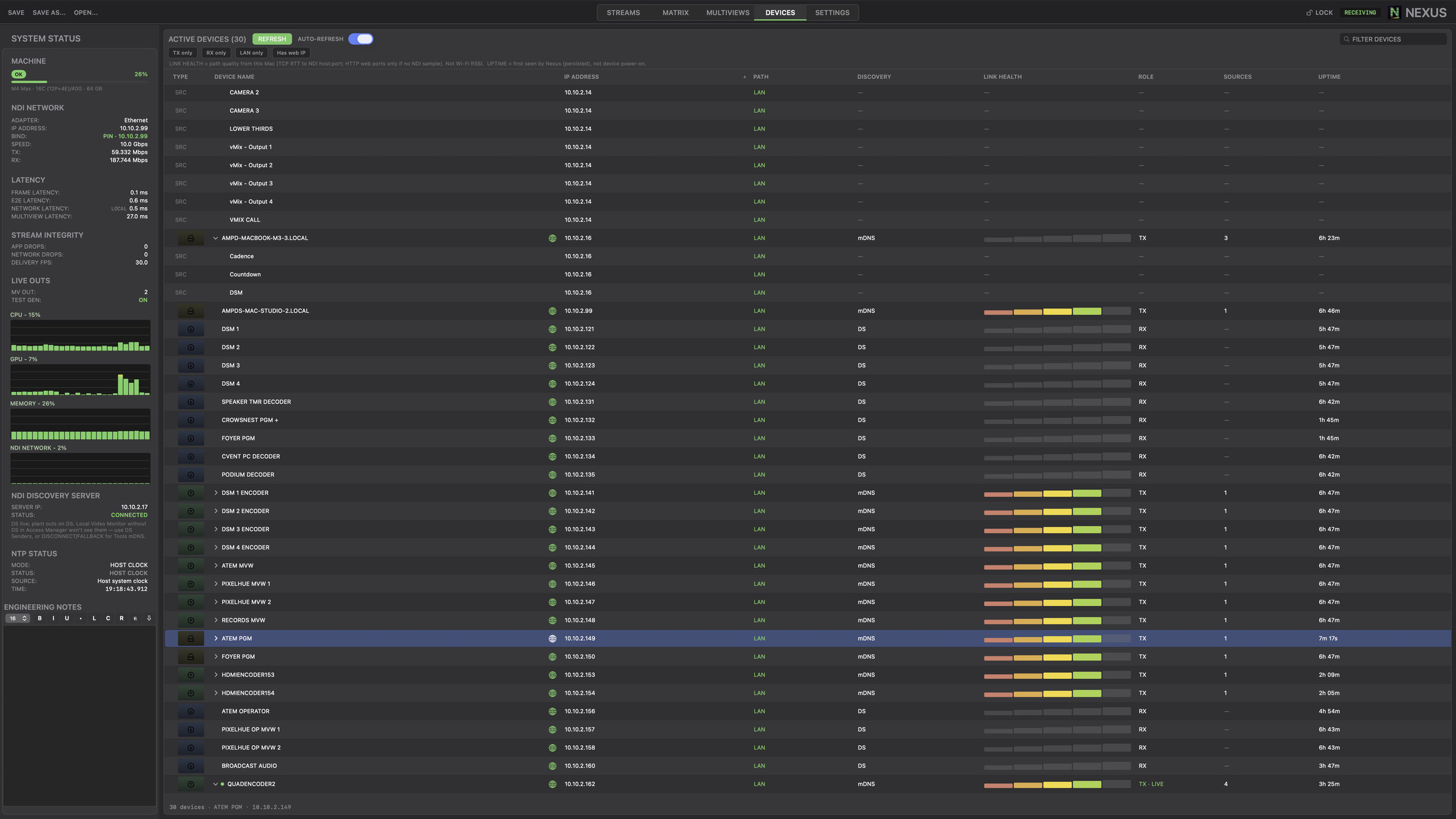Open text color picker in Engineering Notes
The image size is (1456, 819).
pos(135,618)
